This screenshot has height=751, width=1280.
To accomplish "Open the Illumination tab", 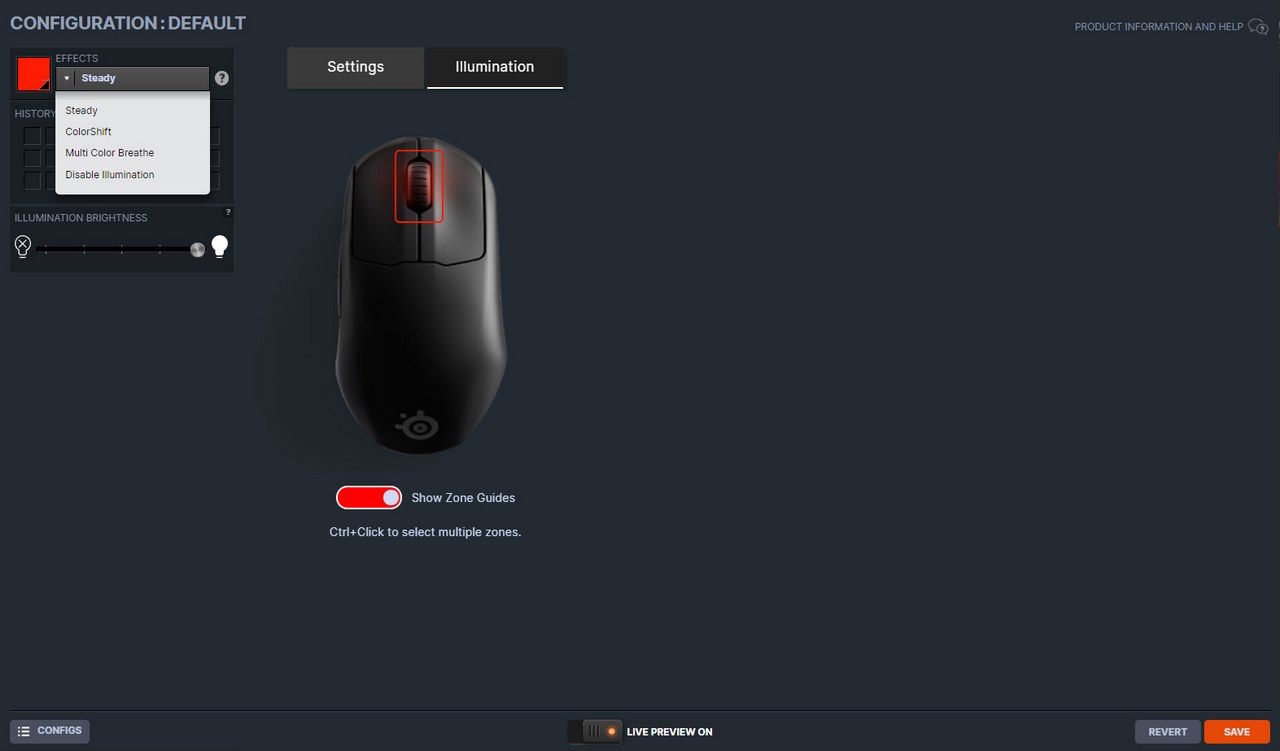I will (x=495, y=67).
